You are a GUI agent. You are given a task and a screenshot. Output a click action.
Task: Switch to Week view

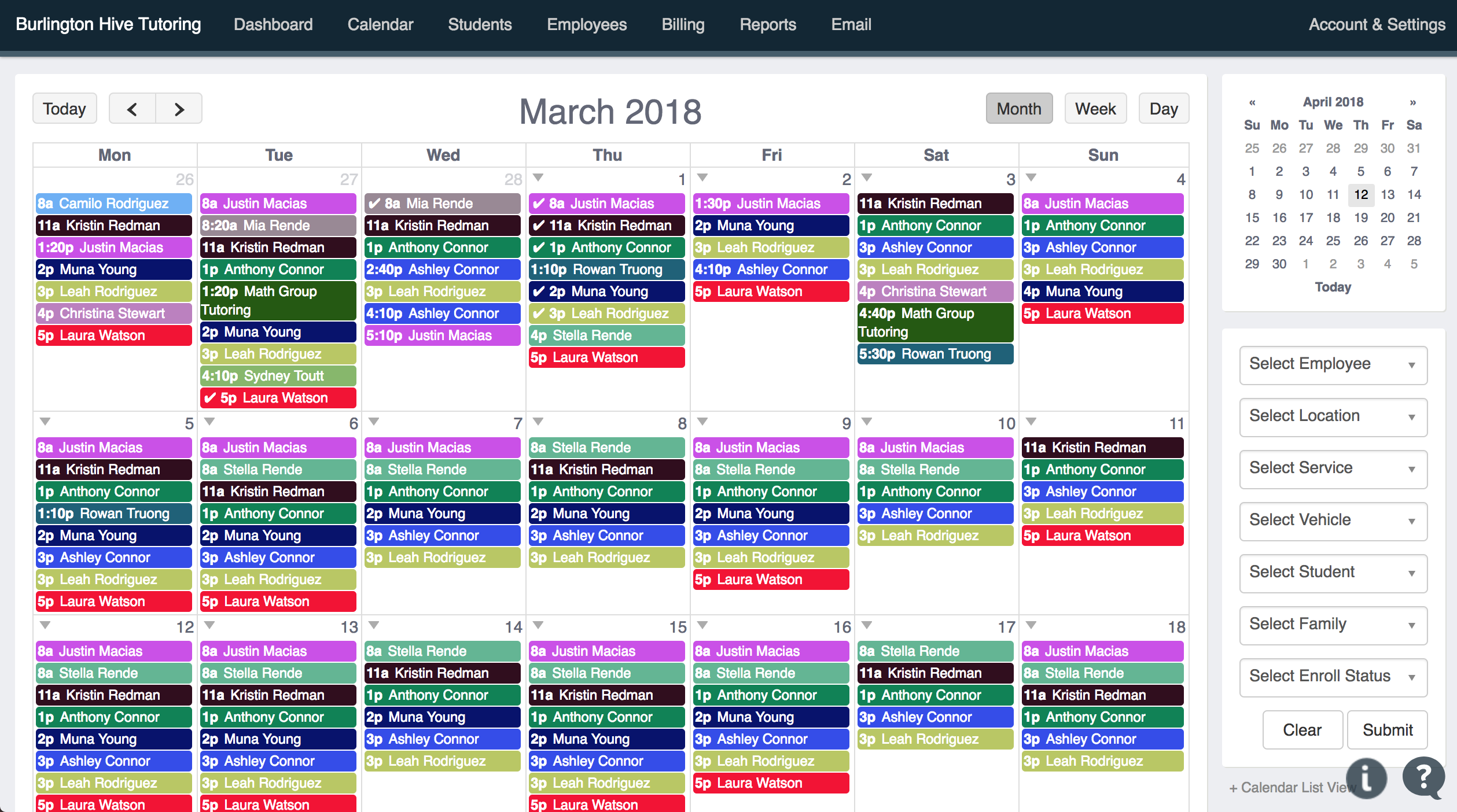[1095, 109]
